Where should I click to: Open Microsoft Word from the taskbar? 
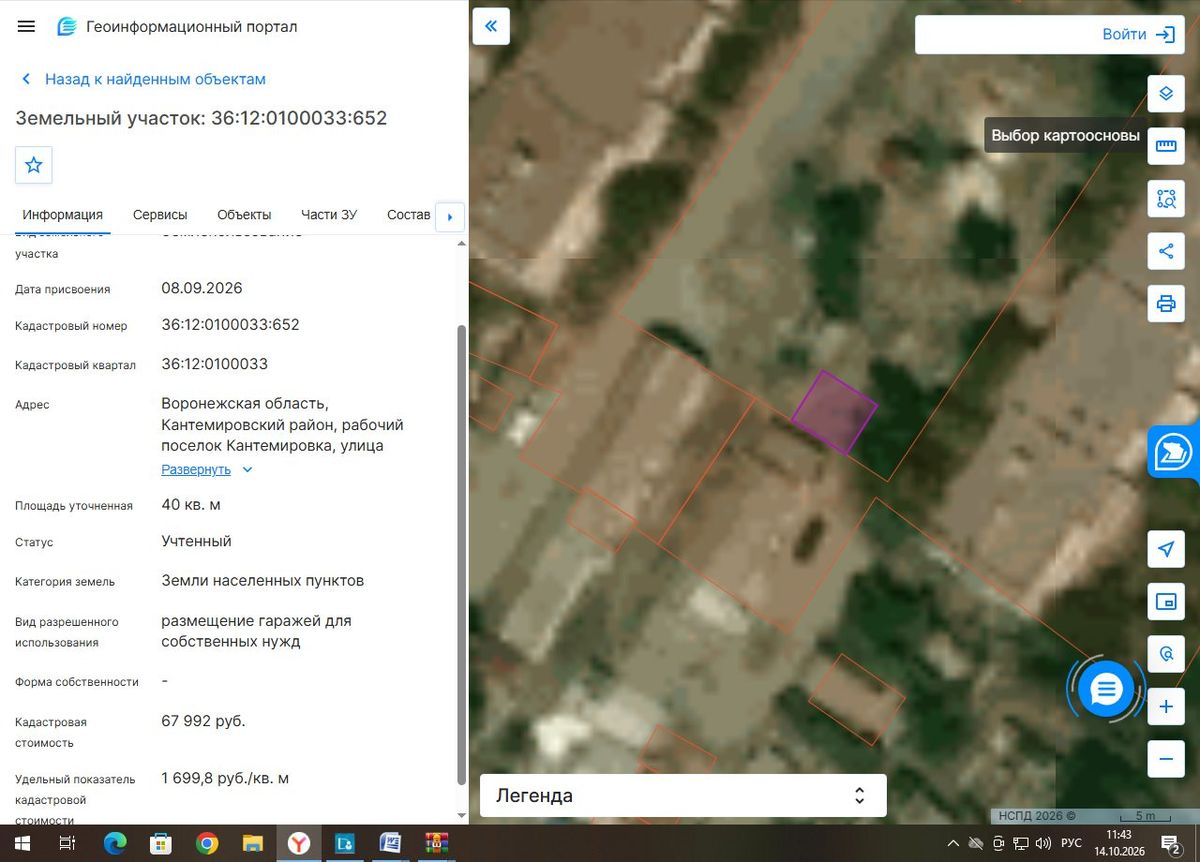[390, 843]
